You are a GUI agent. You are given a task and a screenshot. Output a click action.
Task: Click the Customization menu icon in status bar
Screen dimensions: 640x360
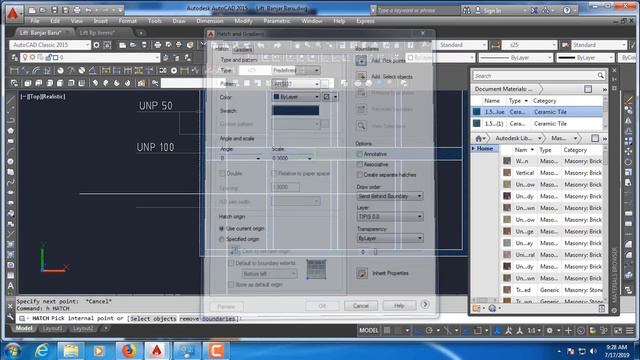coord(630,330)
